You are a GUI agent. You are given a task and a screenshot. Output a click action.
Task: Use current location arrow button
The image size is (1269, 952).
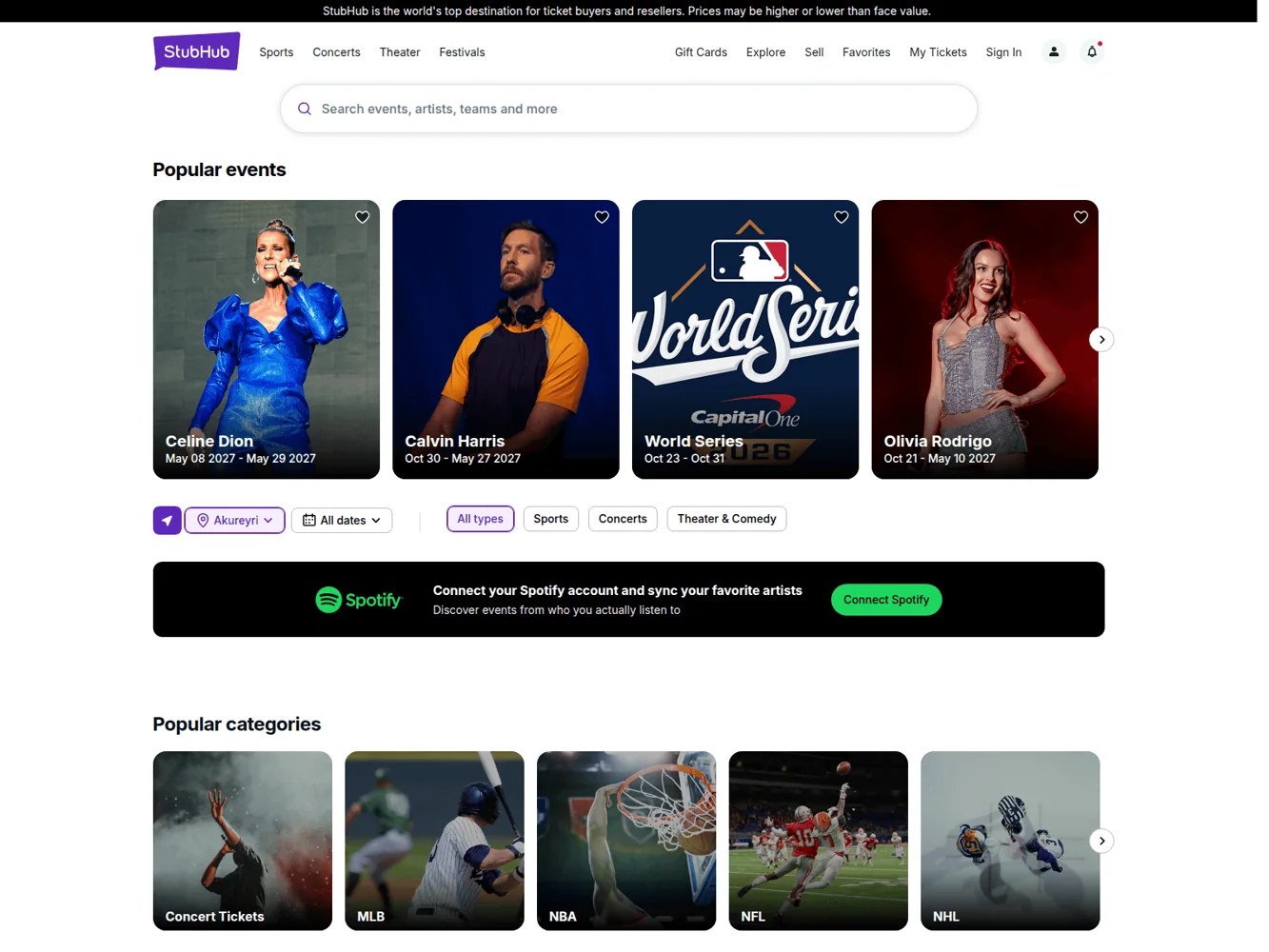[168, 521]
